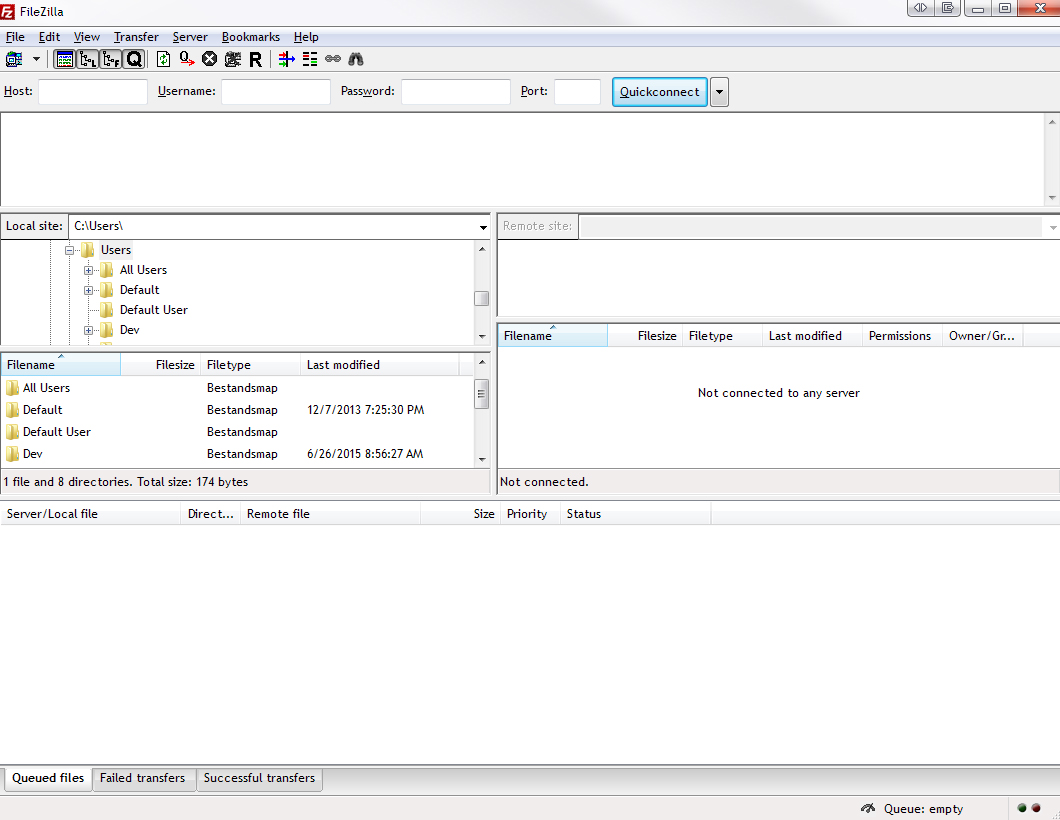Switch to the Queued files tab
This screenshot has height=820, width=1060.
48,778
